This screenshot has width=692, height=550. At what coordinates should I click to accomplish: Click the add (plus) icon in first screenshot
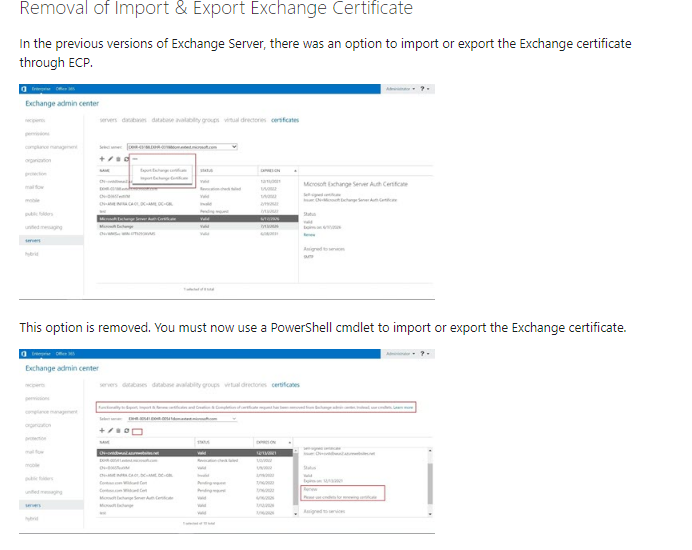pos(102,159)
